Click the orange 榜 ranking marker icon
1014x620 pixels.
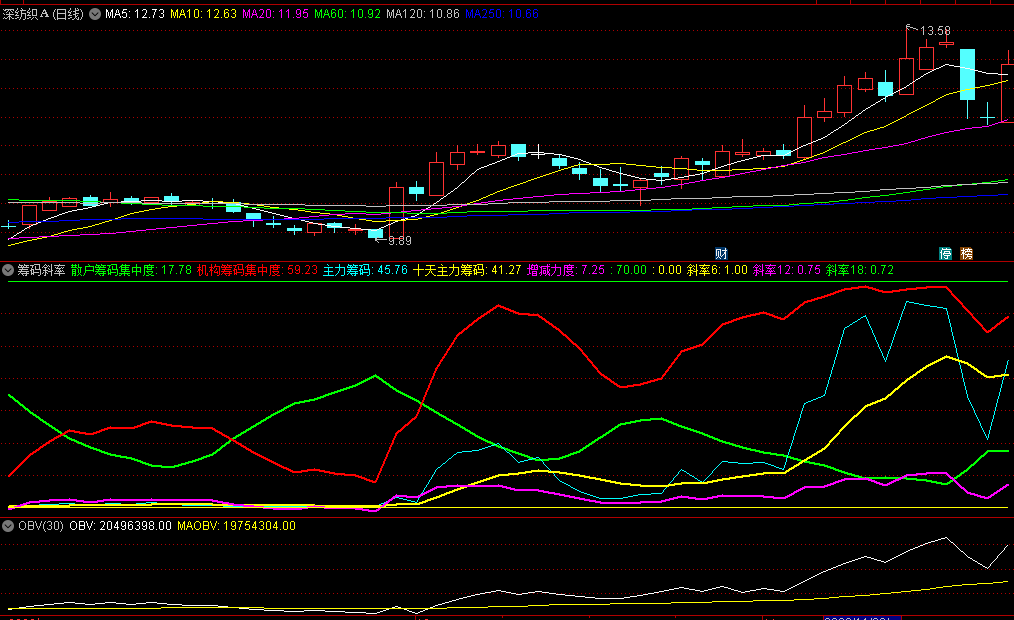966,252
